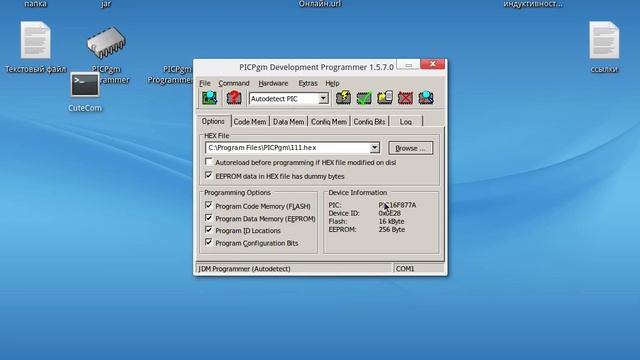Click the Read PIC folder icon
Image resolution: width=640 pixels, height=360 pixels.
pyautogui.click(x=384, y=98)
